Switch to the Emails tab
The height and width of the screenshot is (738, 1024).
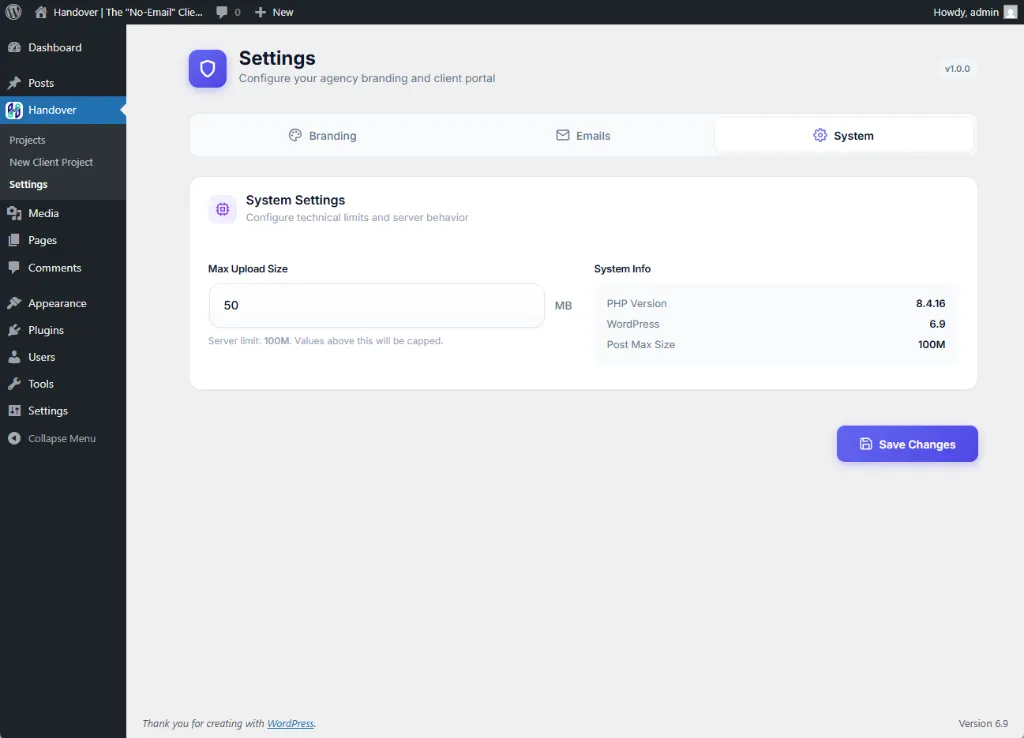pos(583,136)
